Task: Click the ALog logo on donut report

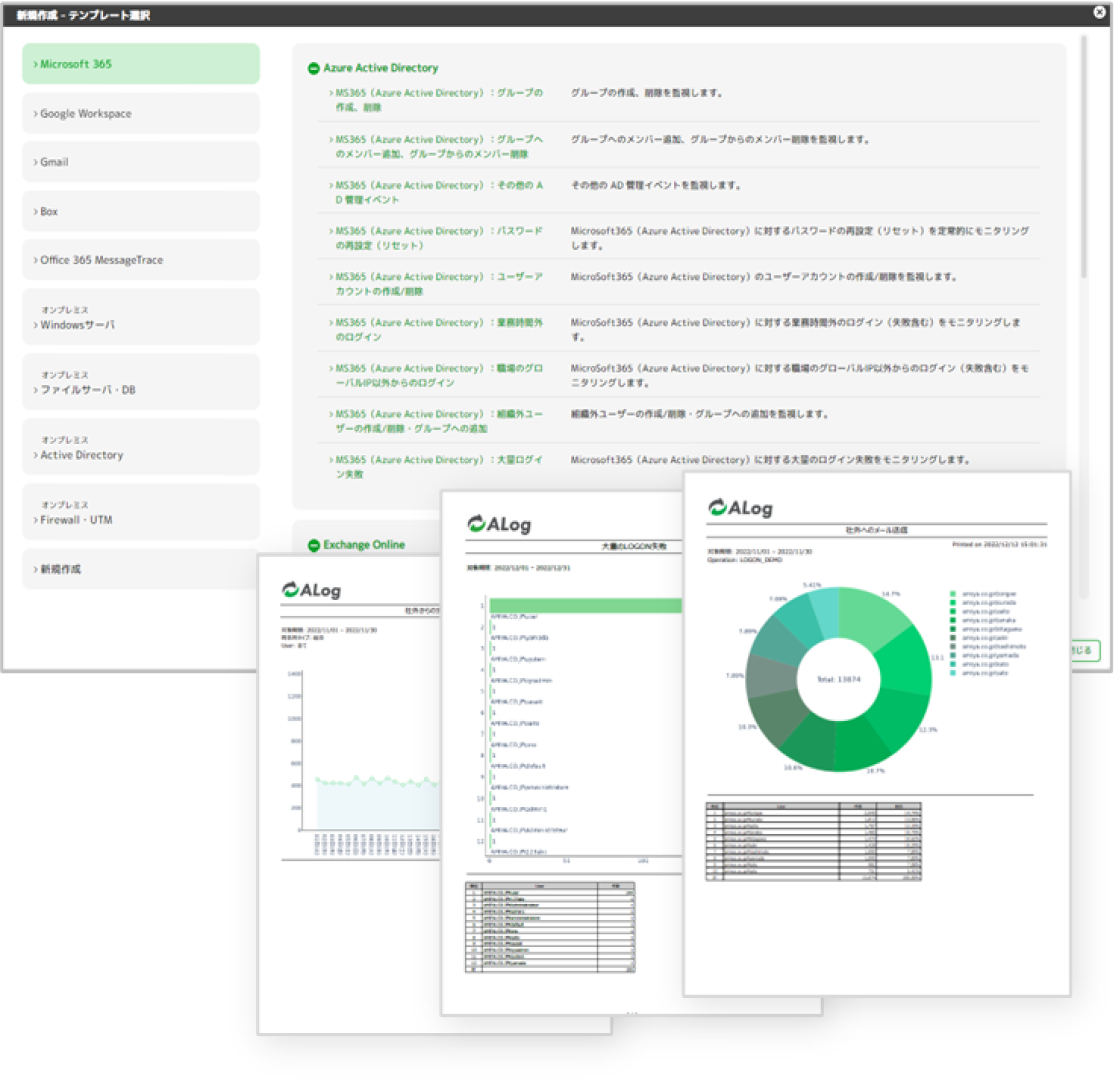Action: [x=741, y=508]
